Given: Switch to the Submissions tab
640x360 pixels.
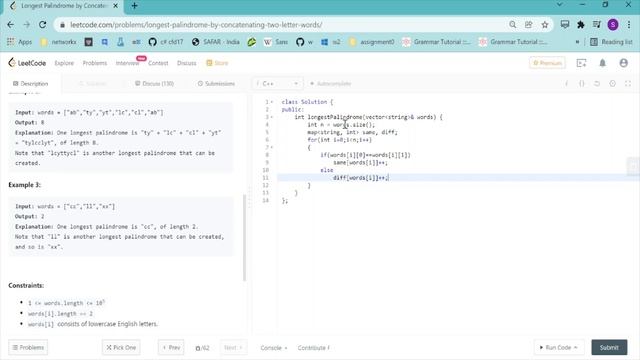Looking at the screenshot, I should (216, 83).
